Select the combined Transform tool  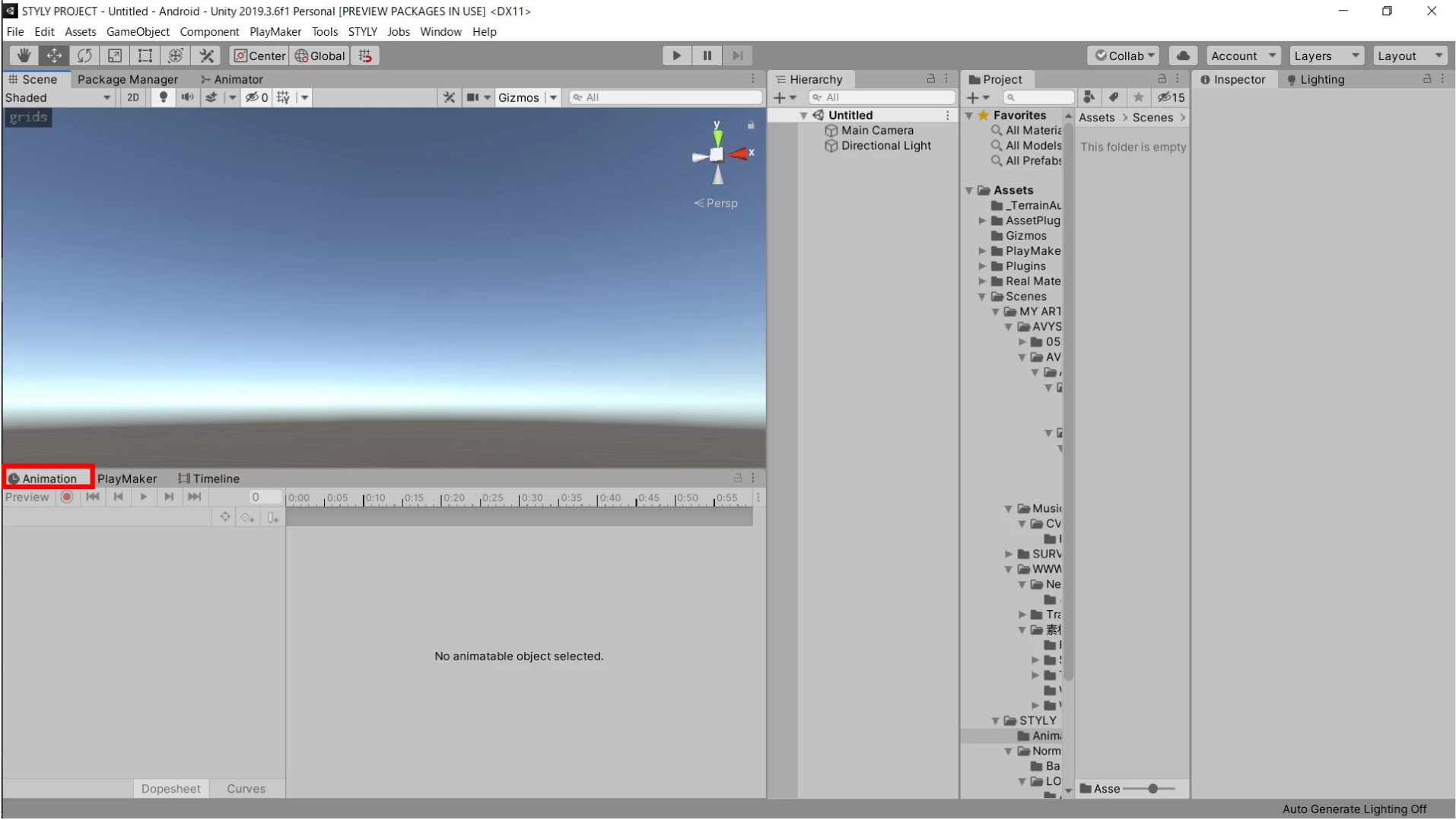(x=176, y=56)
